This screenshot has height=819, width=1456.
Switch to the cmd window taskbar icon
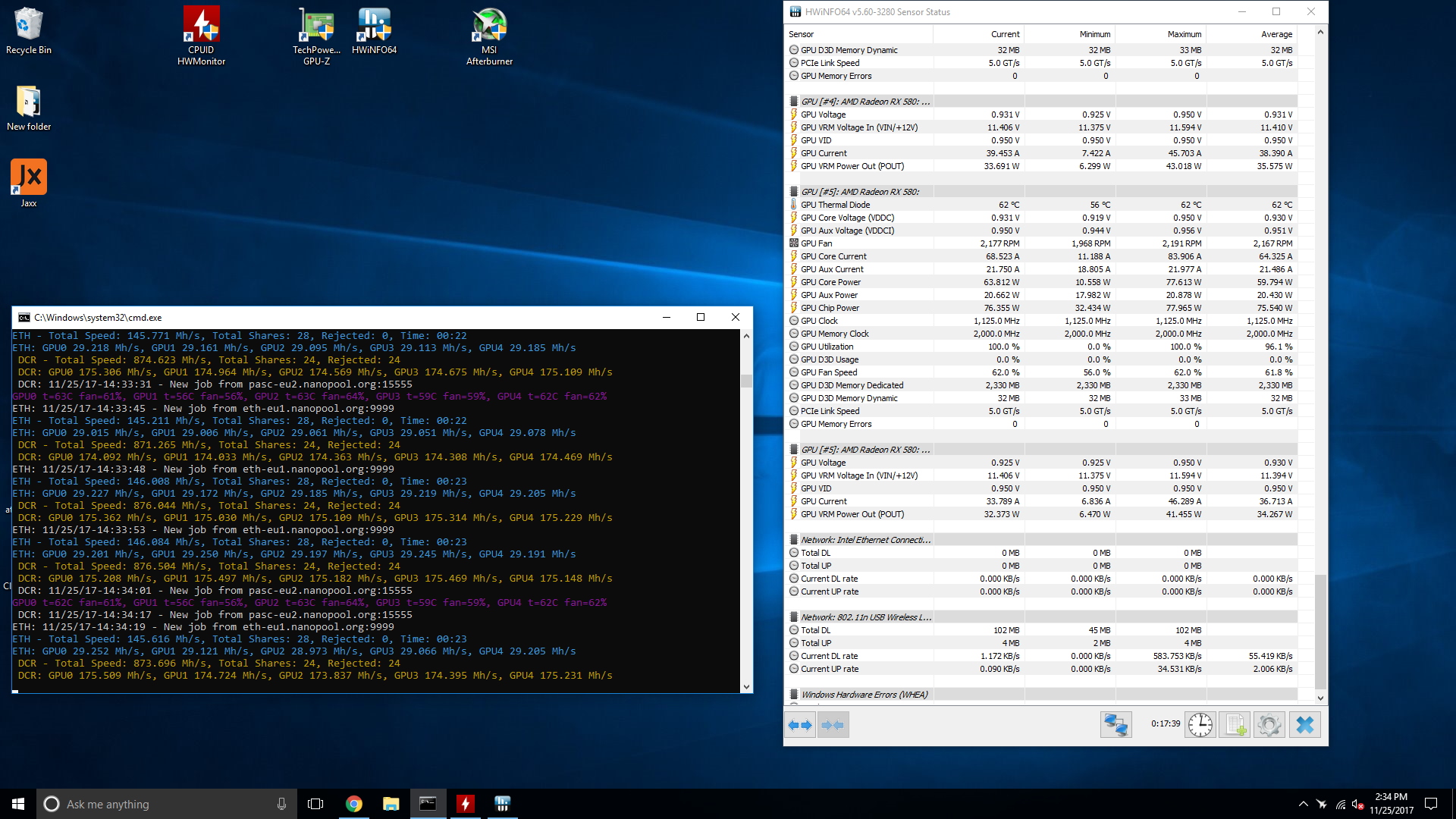(x=428, y=804)
